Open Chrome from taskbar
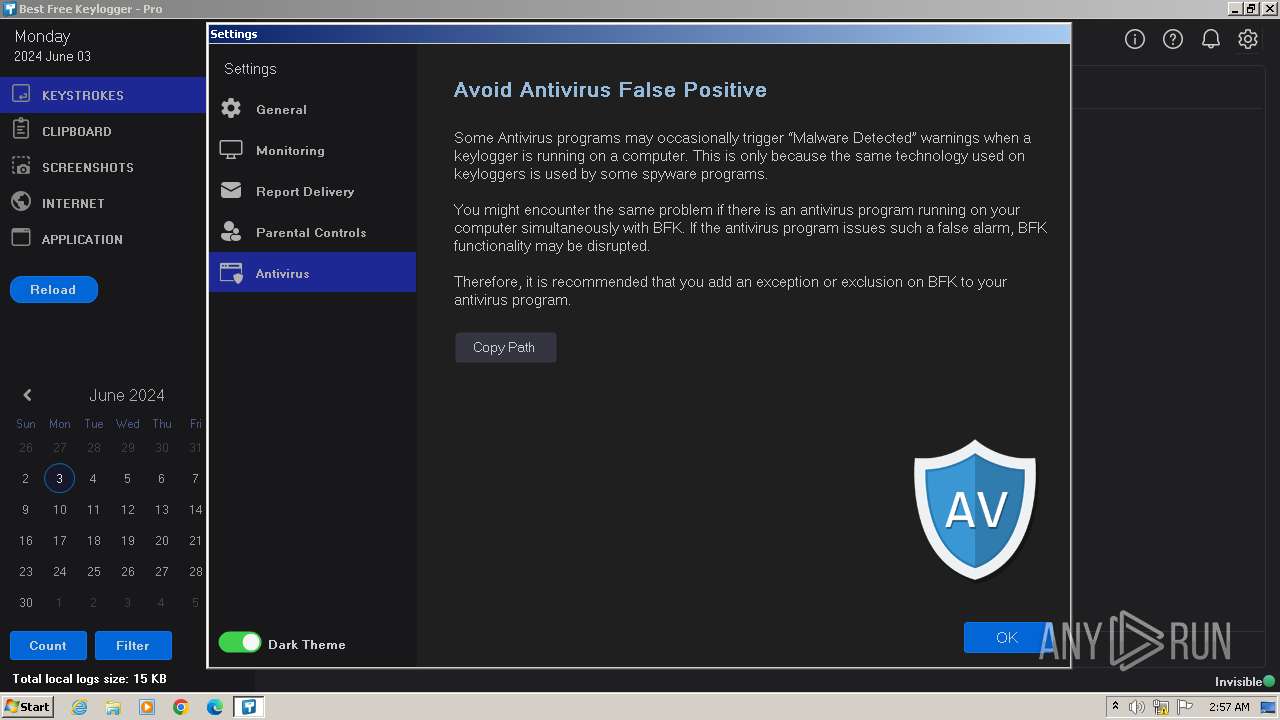The image size is (1280, 720). 181,707
